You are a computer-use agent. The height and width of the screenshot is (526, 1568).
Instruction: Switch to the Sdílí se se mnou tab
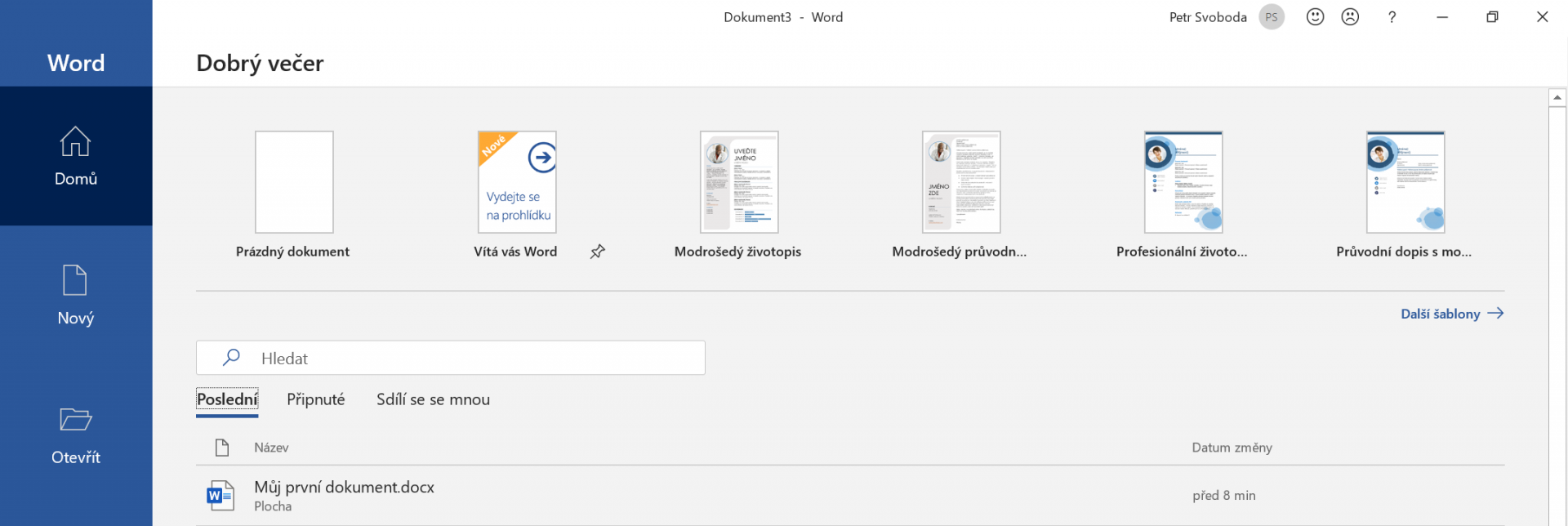(x=433, y=399)
